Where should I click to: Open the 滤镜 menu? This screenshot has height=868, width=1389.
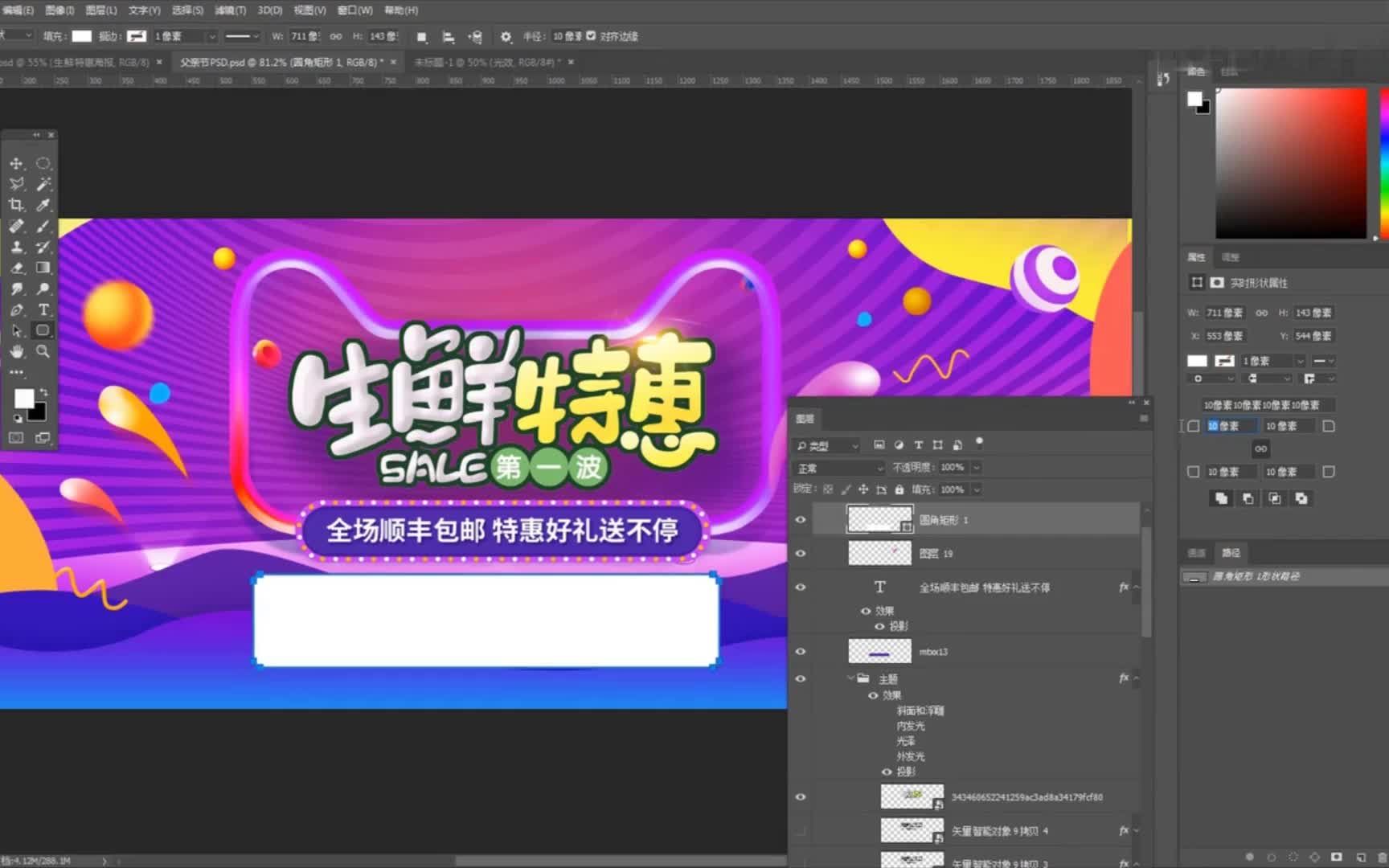(x=229, y=10)
